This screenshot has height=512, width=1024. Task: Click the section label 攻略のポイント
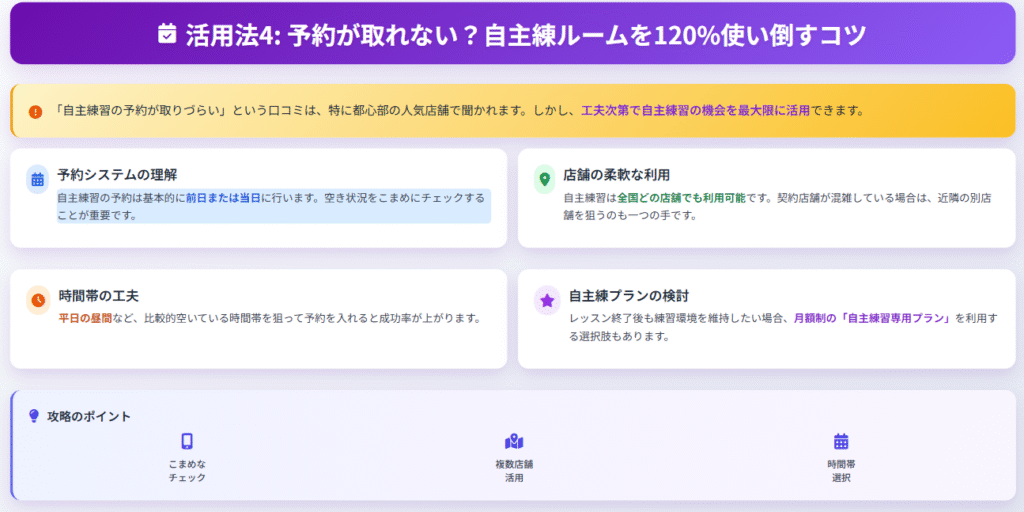(89, 416)
